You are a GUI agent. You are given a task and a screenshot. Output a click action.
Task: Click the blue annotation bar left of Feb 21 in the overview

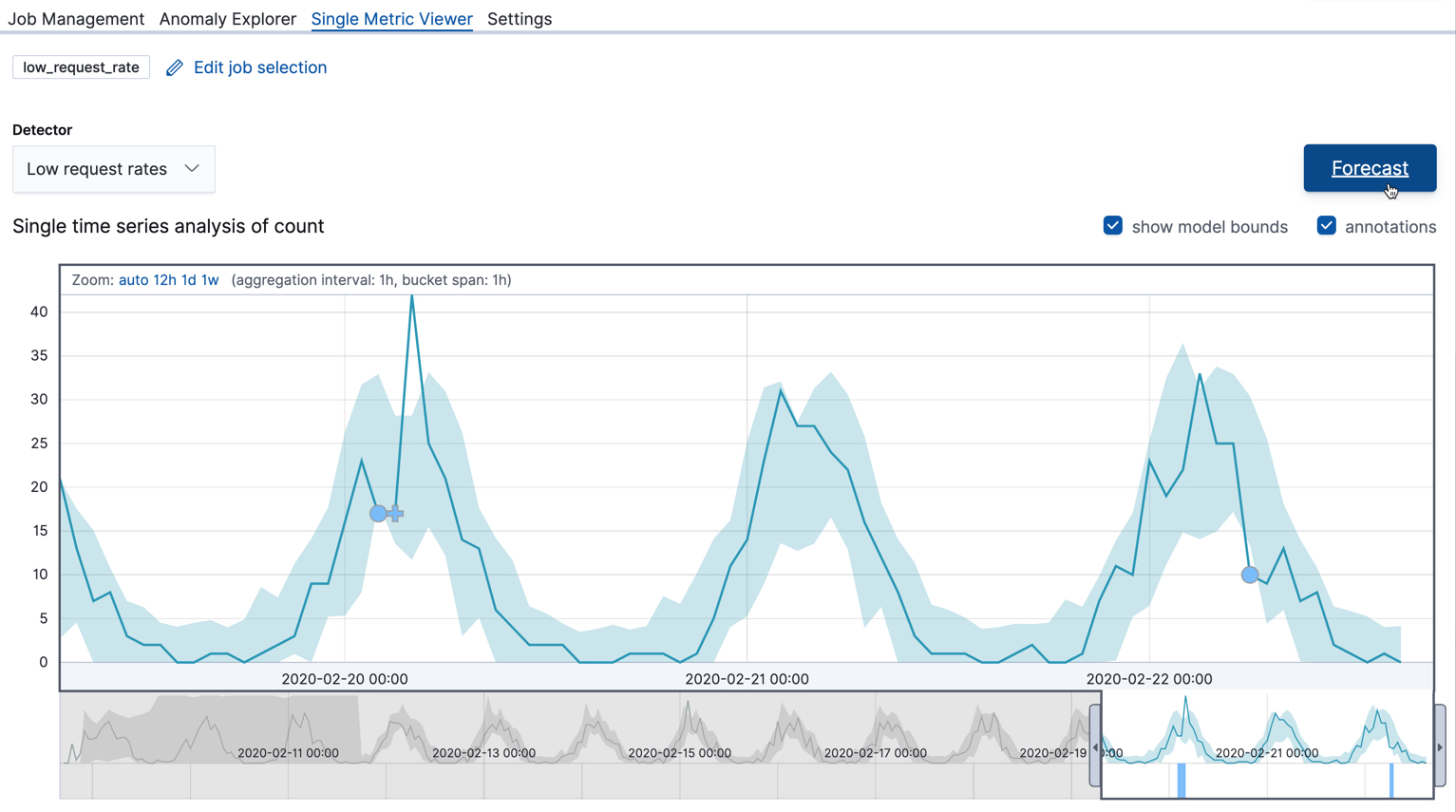[x=1182, y=781]
